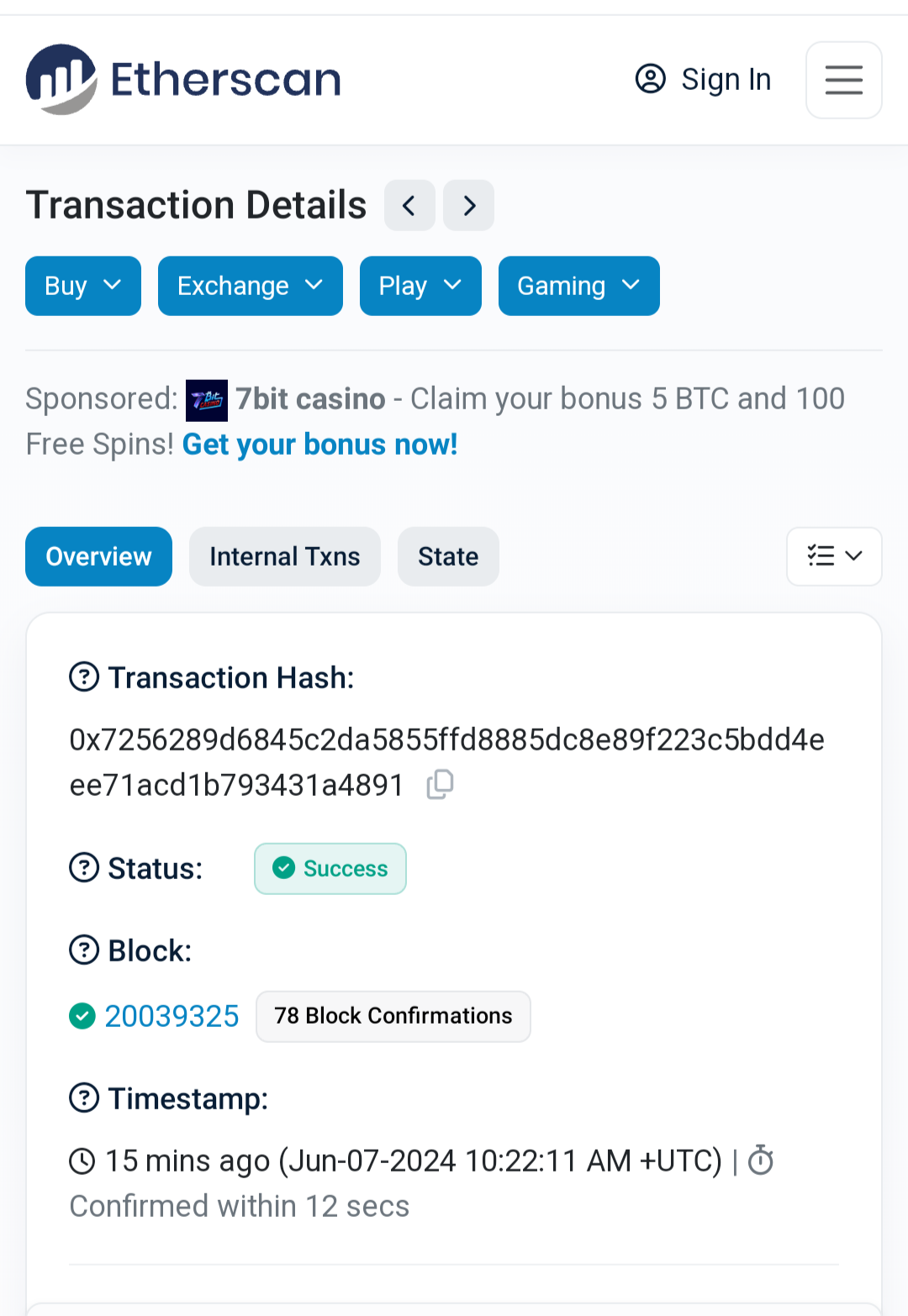Go to previous transaction arrow

pyautogui.click(x=409, y=205)
